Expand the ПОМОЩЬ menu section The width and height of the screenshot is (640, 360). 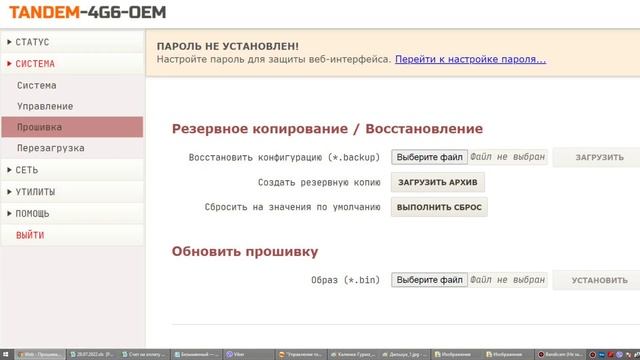[72, 213]
